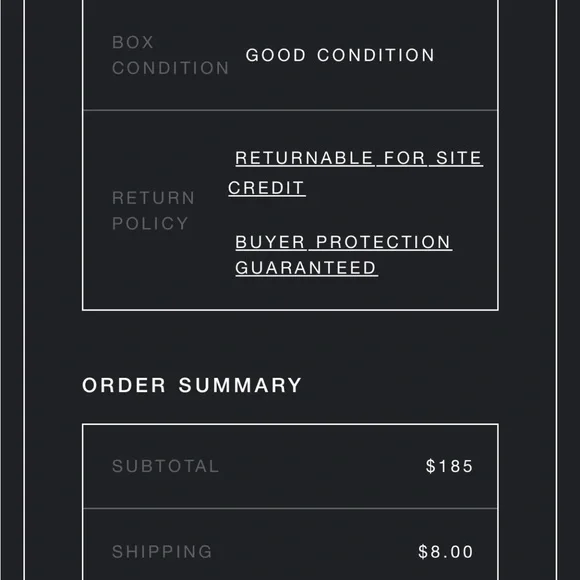Click the word POLICY in the gray label
The image size is (580, 580).
[x=150, y=223]
